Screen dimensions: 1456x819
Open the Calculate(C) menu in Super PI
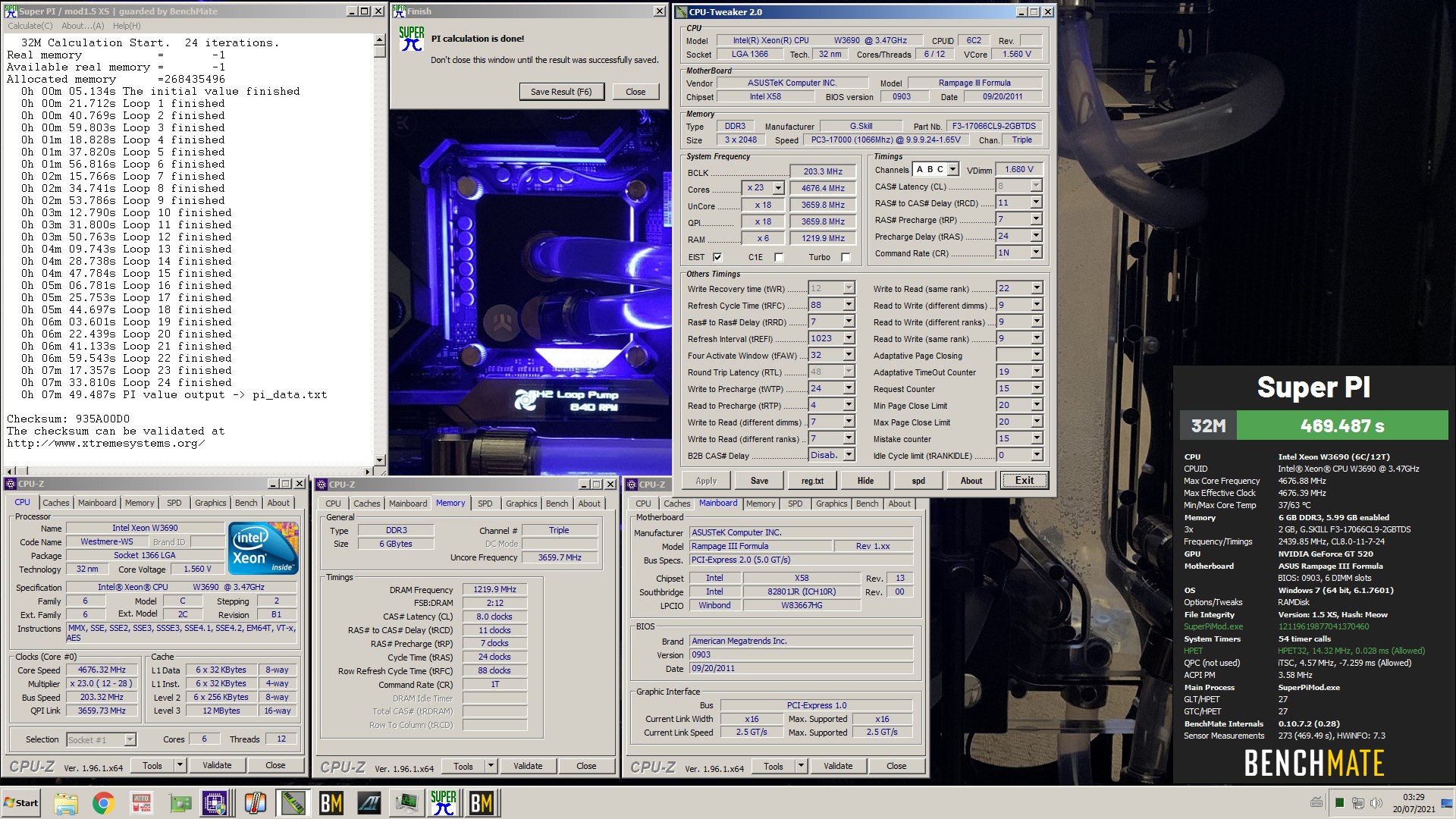click(30, 26)
